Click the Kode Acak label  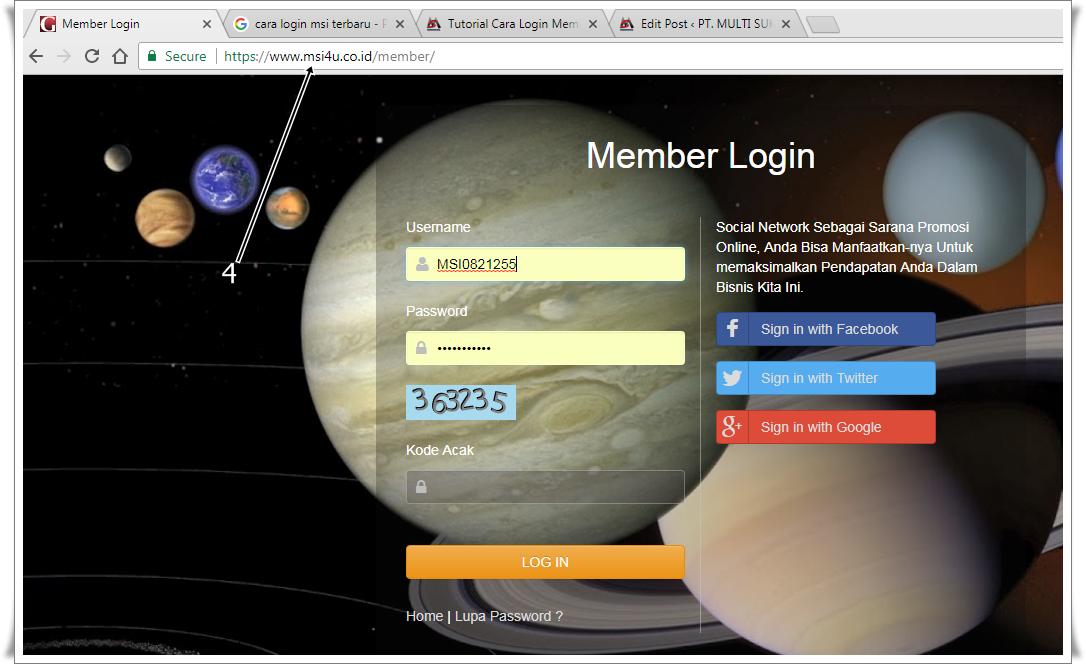coord(440,450)
